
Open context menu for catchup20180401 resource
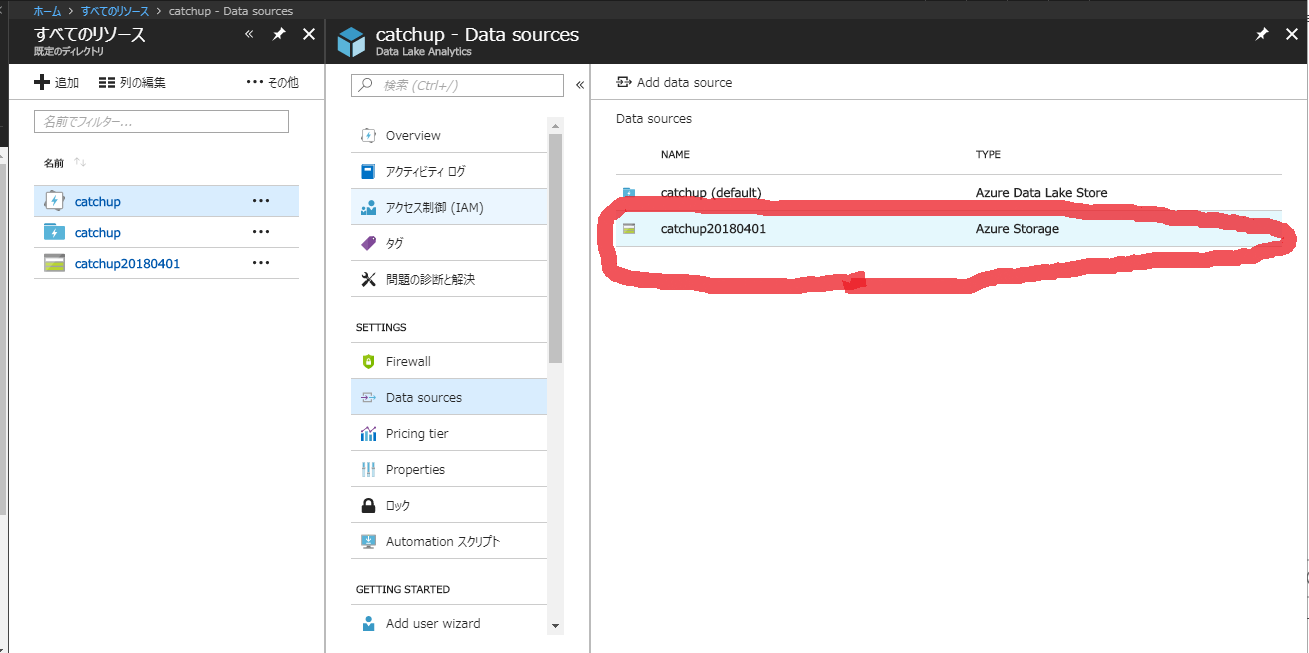click(x=261, y=262)
